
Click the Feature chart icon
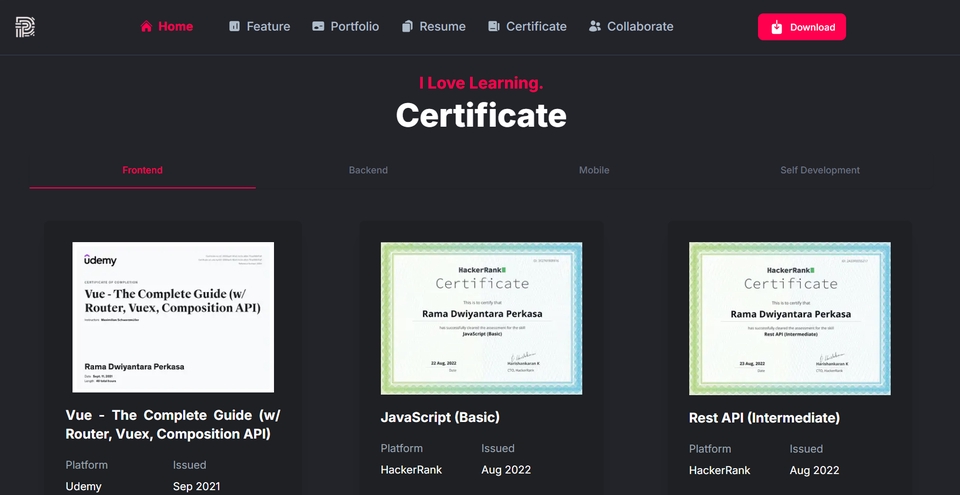click(234, 26)
